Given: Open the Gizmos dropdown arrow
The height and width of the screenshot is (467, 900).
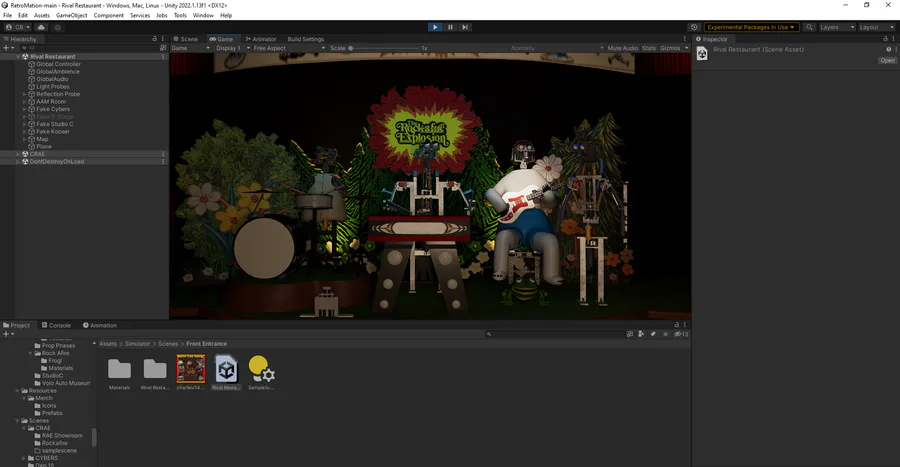Looking at the screenshot, I should [x=686, y=48].
